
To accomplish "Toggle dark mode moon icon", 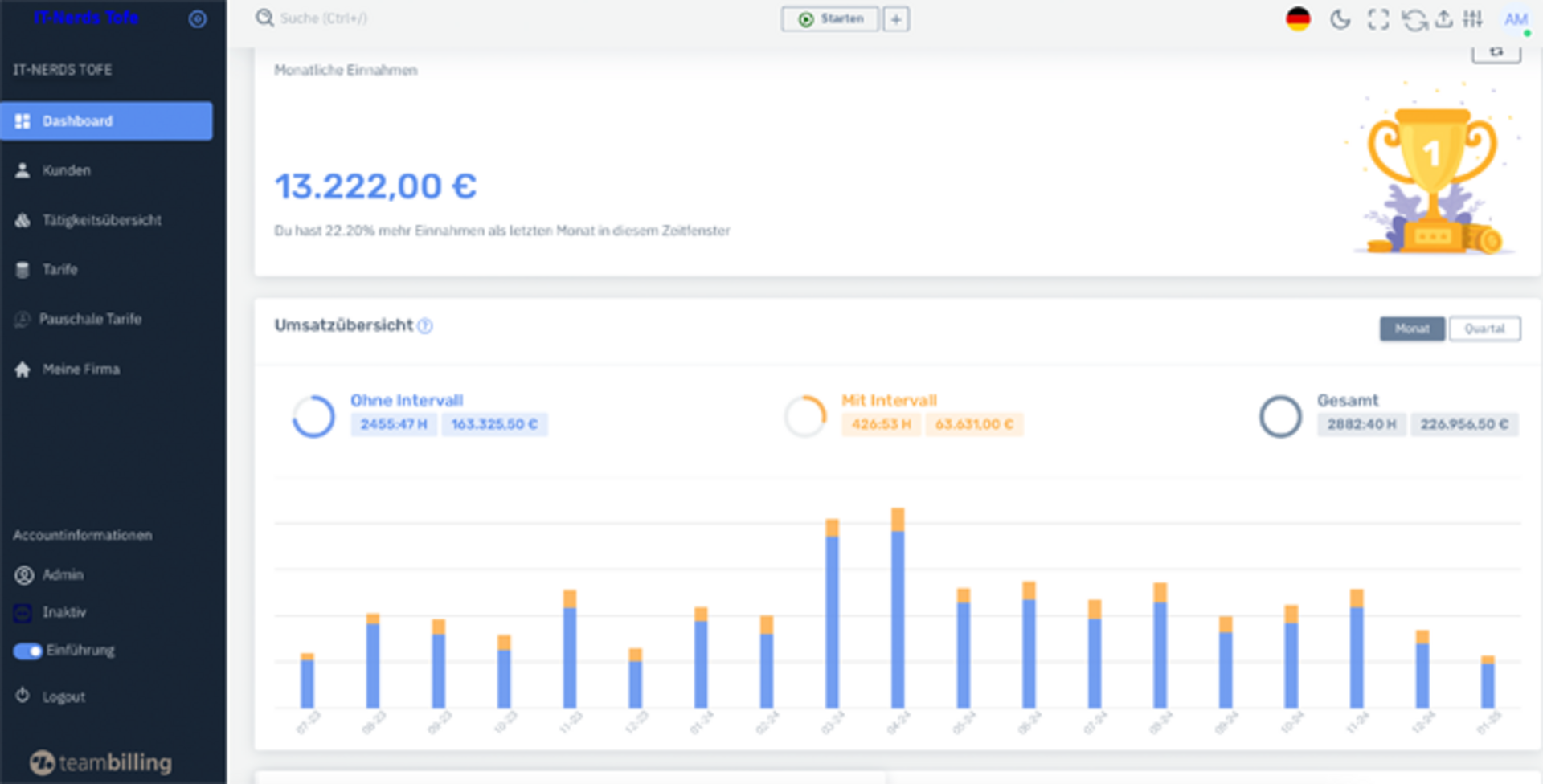I will point(1340,19).
